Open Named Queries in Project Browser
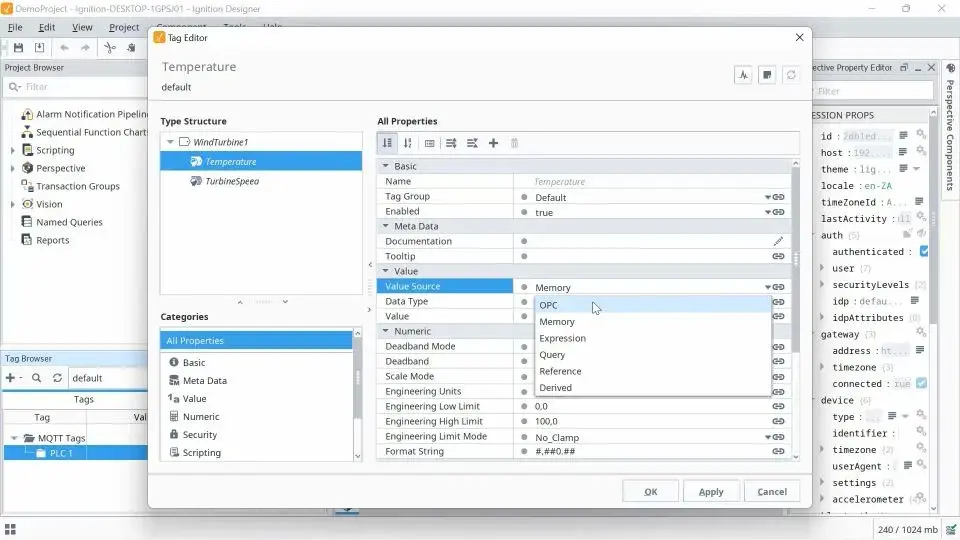Screen dimensions: 960x540 coord(69,222)
